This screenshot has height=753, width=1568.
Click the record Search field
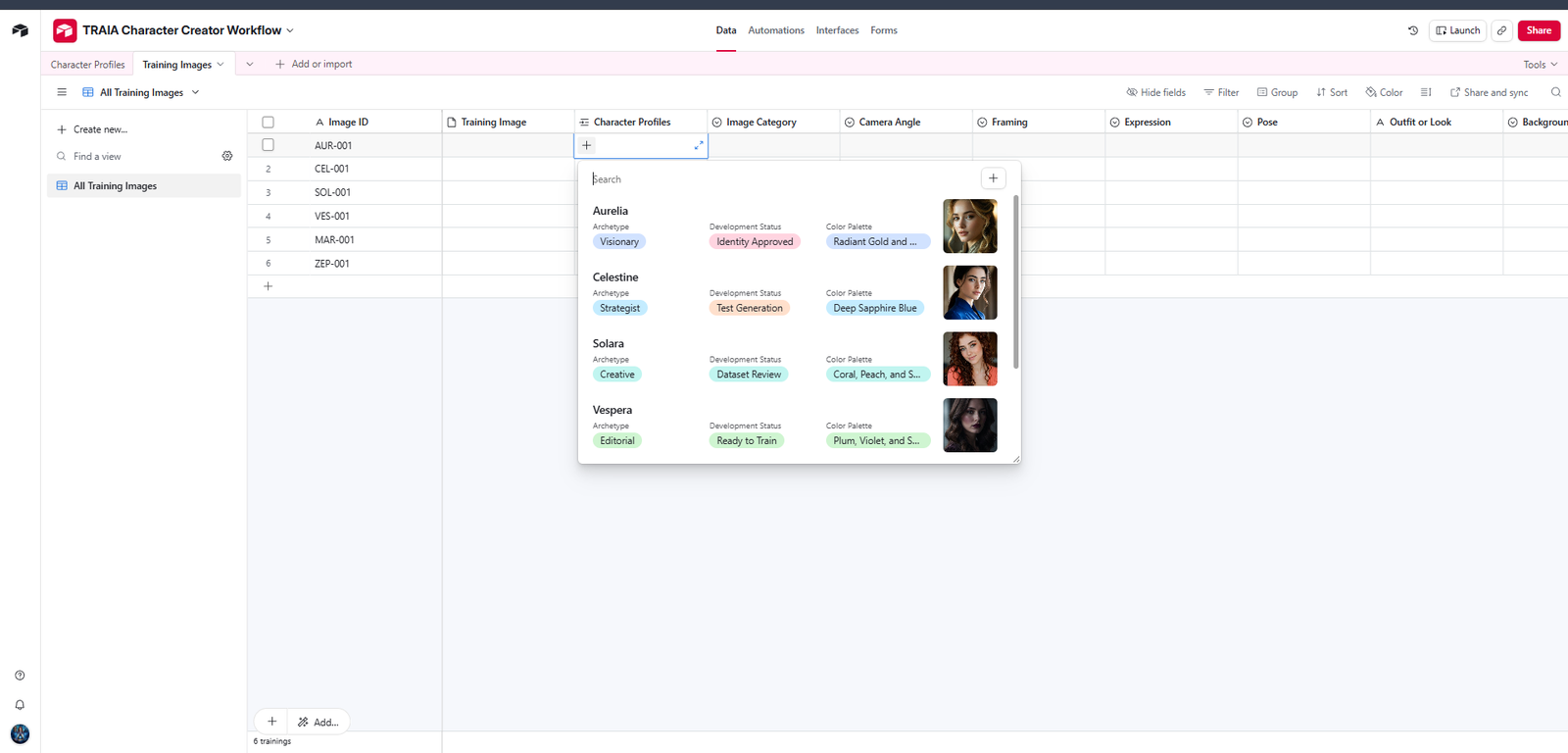click(784, 179)
